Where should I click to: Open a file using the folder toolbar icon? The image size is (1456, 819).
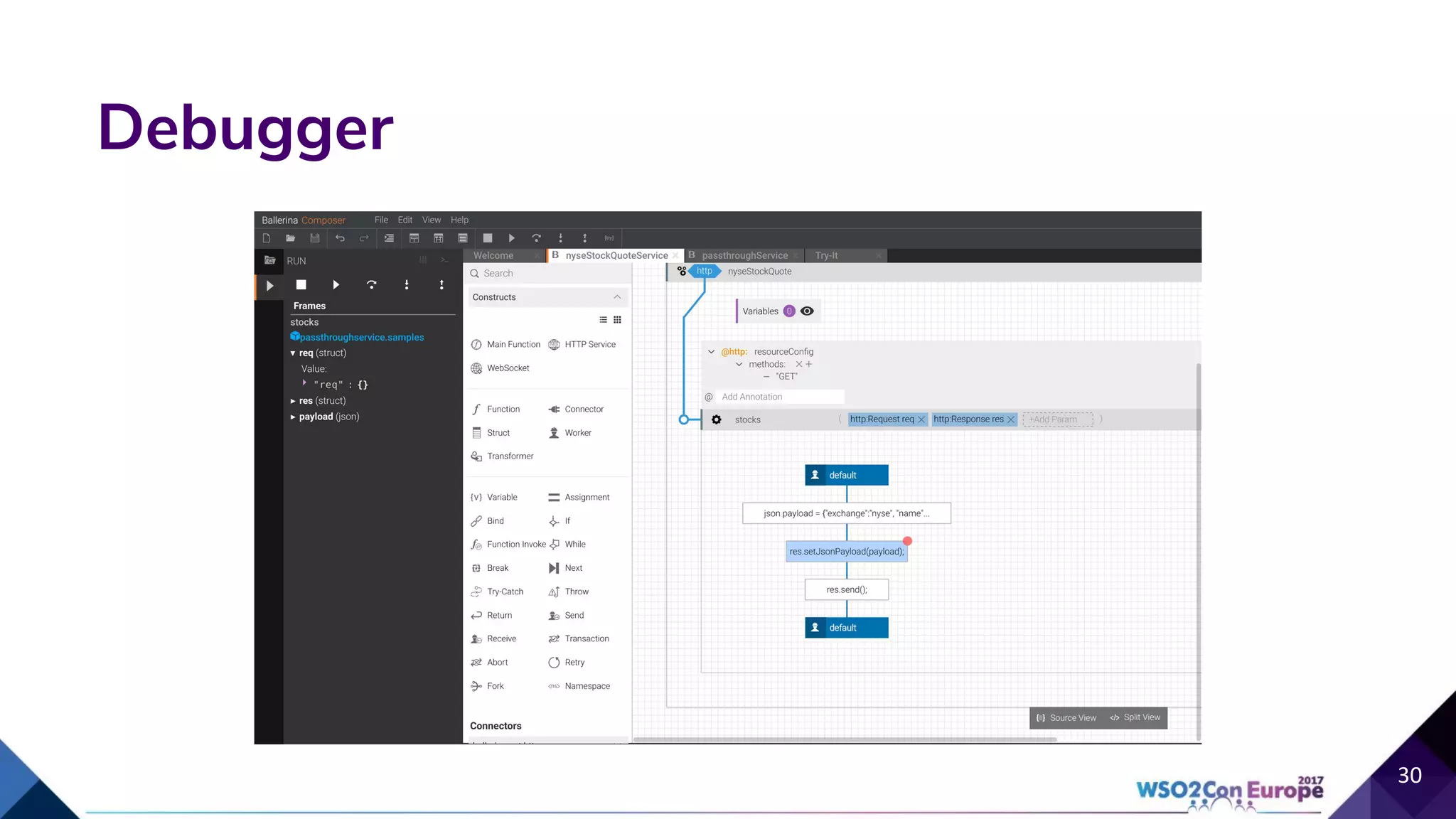pyautogui.click(x=290, y=238)
